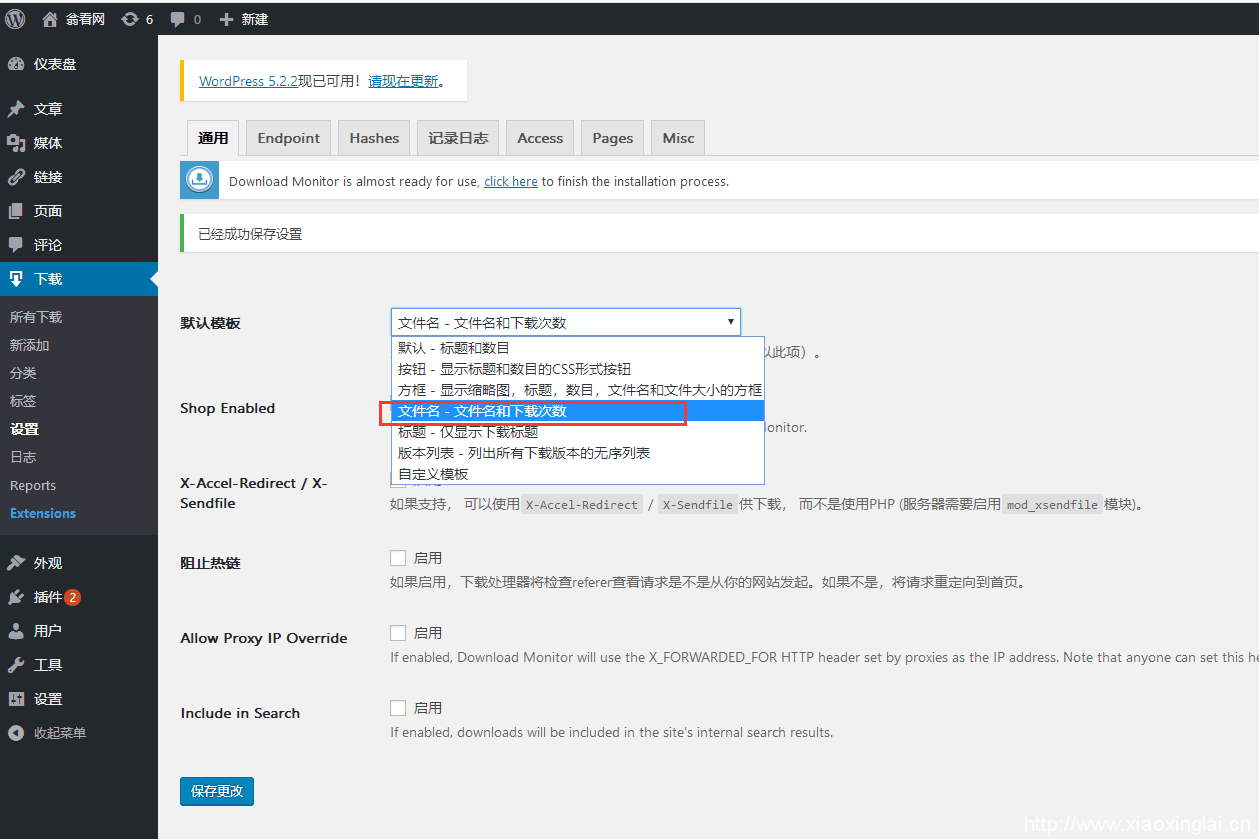
Task: Enable Allow Proxy IP Override checkbox
Action: coord(398,633)
